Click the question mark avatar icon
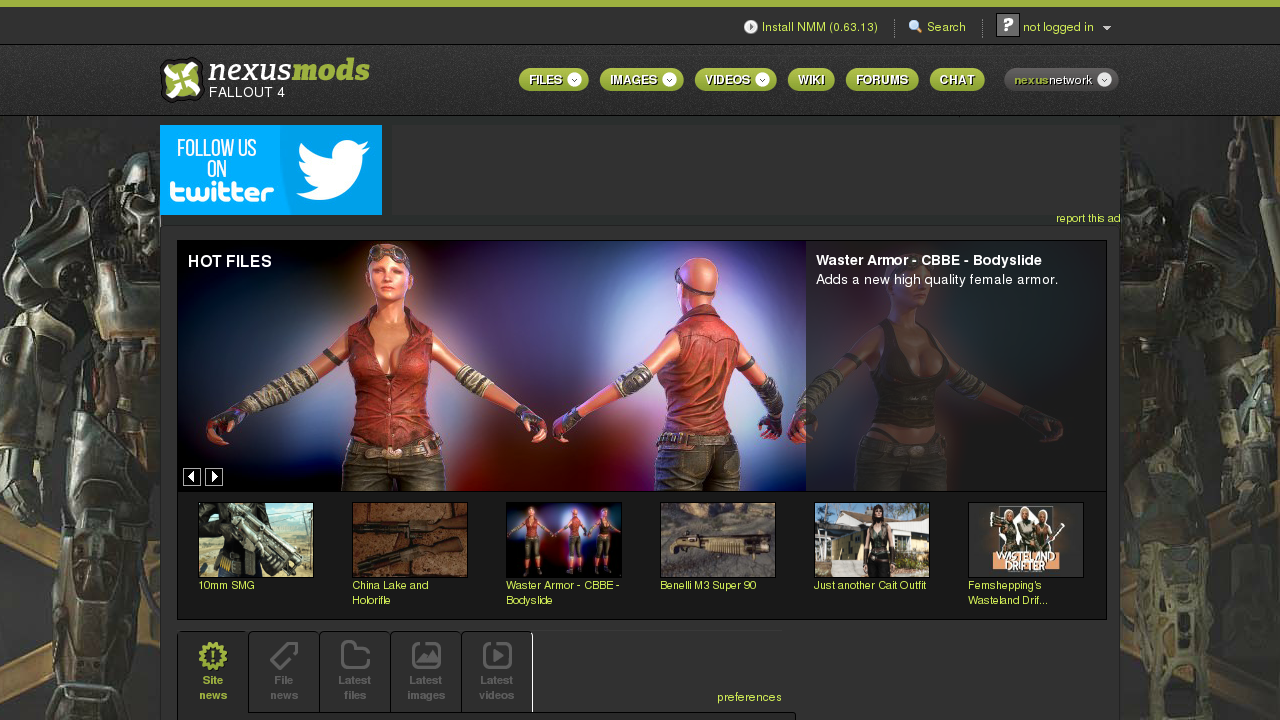1280x720 pixels. tap(1008, 25)
